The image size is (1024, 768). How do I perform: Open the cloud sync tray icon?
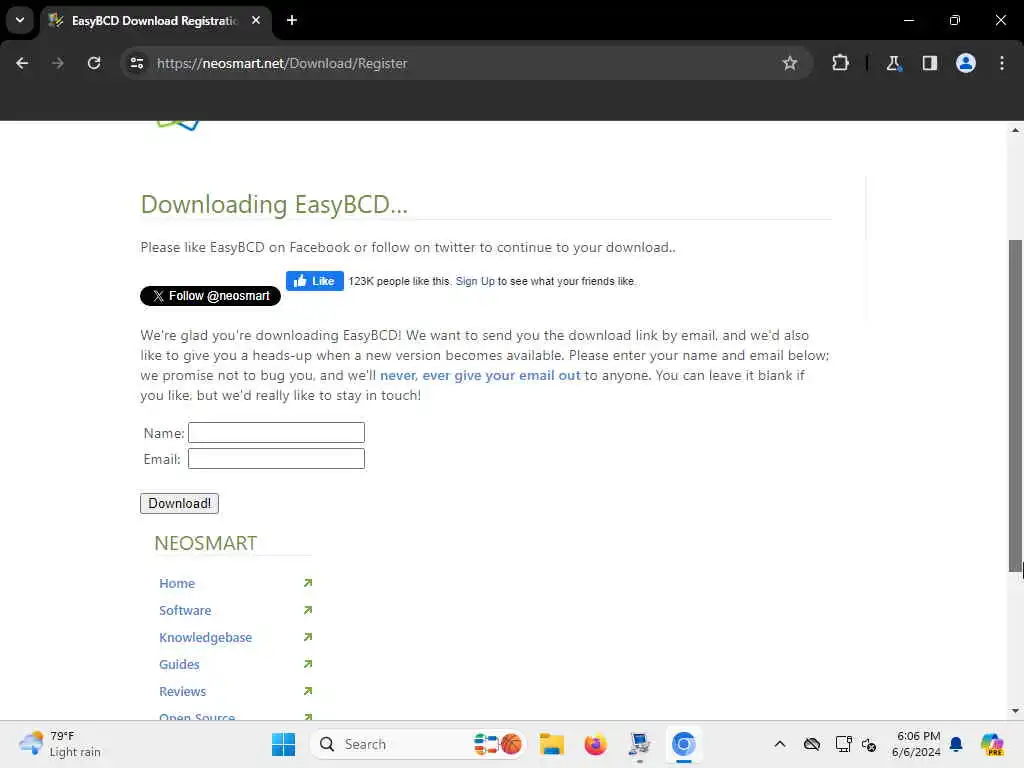pyautogui.click(x=812, y=744)
